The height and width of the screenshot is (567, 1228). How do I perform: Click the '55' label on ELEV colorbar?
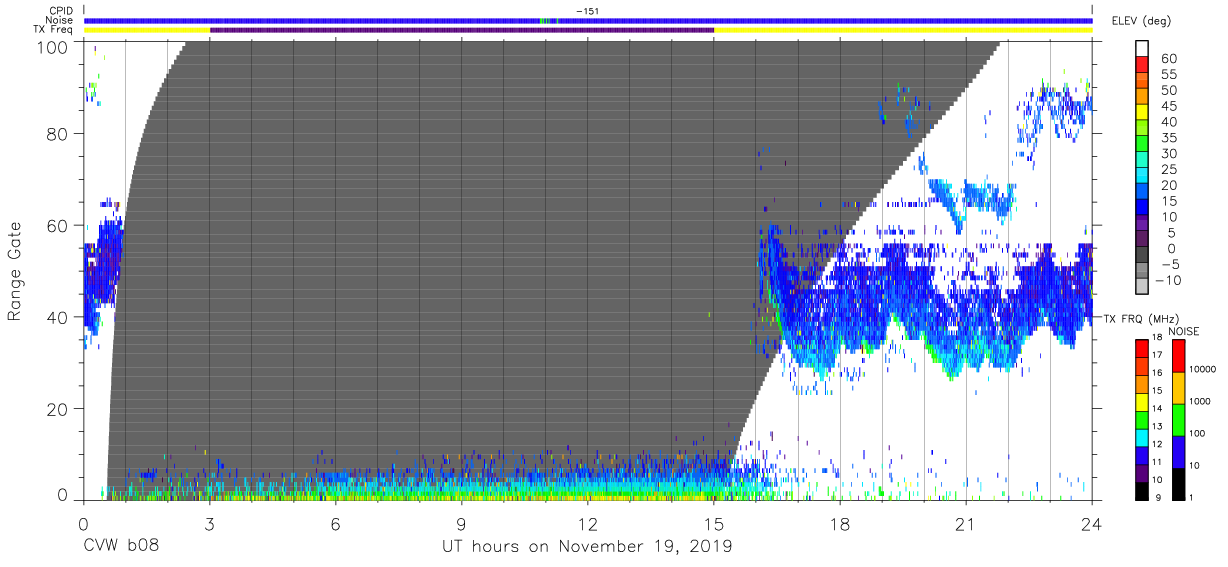[x=1168, y=75]
